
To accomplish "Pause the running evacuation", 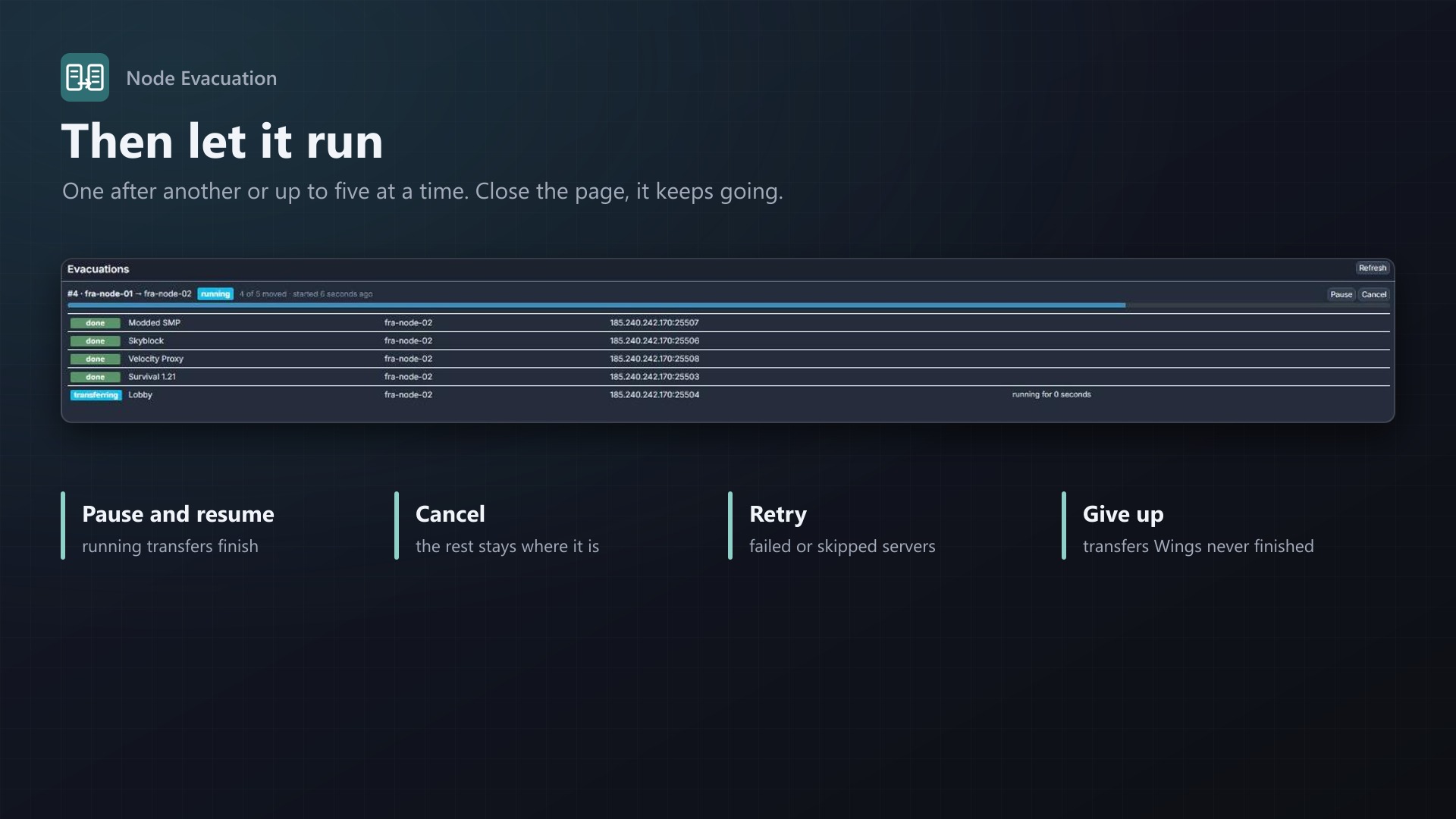I will [x=1341, y=294].
